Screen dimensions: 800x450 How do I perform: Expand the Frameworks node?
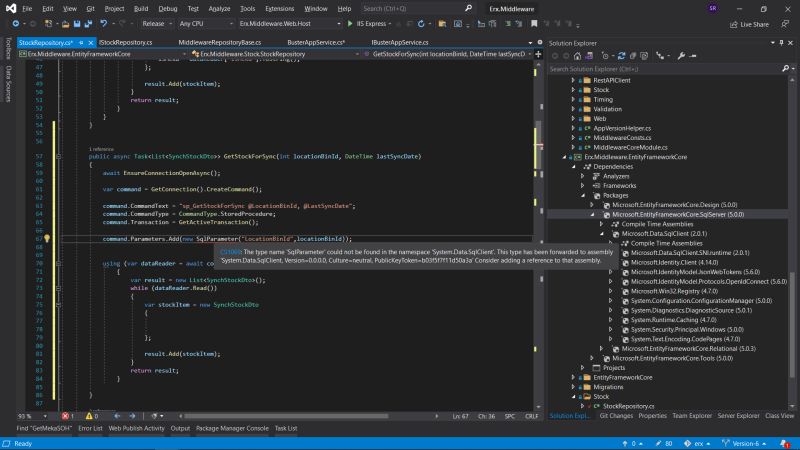pyautogui.click(x=583, y=186)
